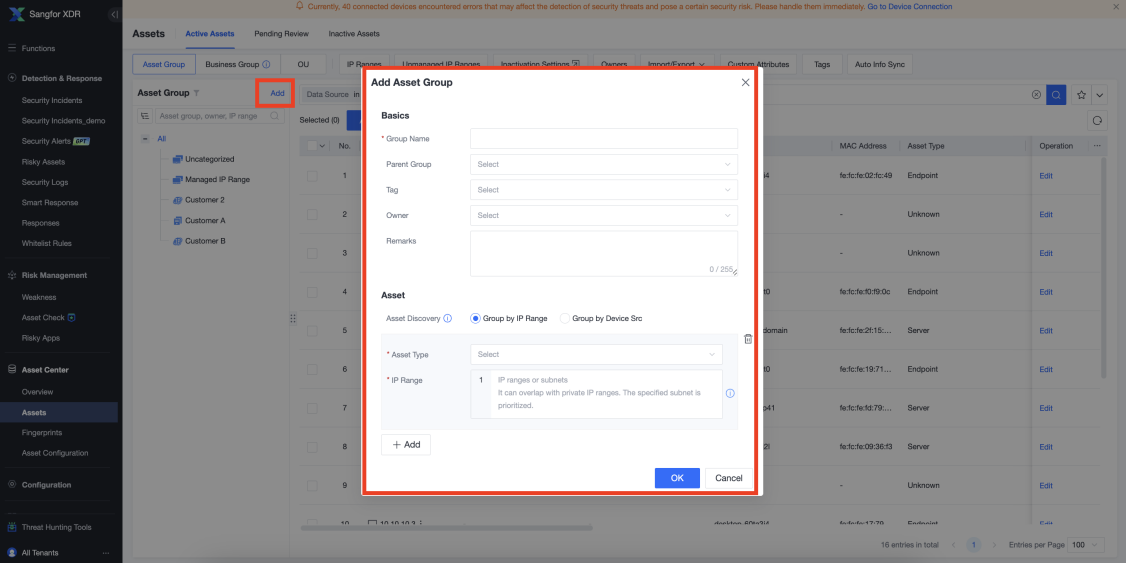The width and height of the screenshot is (1126, 563).
Task: Open Security Incidents in sidebar
Action: point(52,101)
